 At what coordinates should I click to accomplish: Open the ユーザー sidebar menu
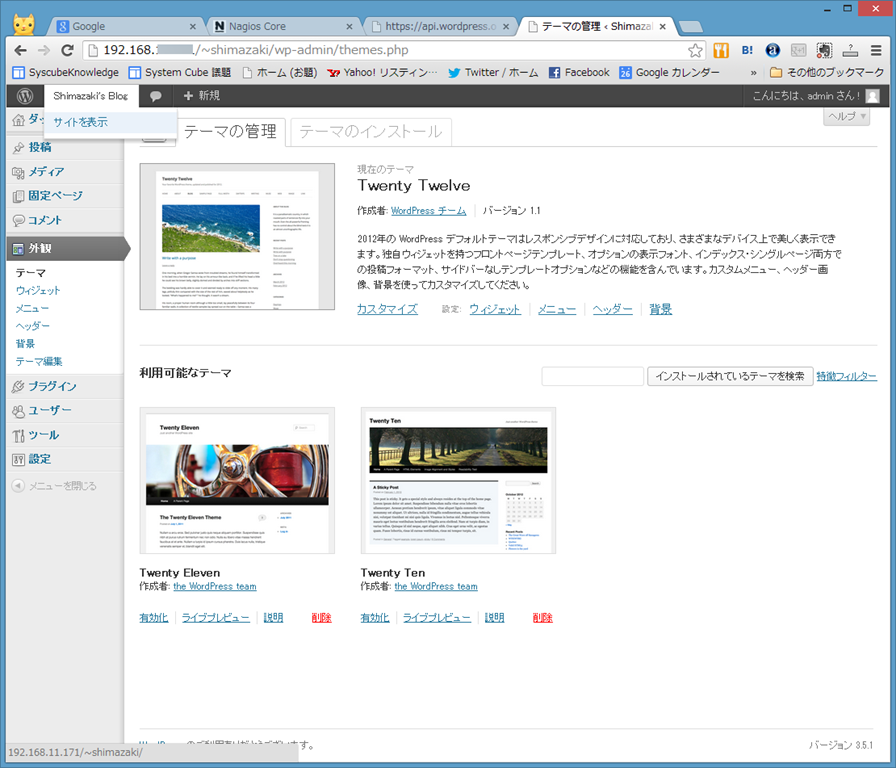[65, 410]
